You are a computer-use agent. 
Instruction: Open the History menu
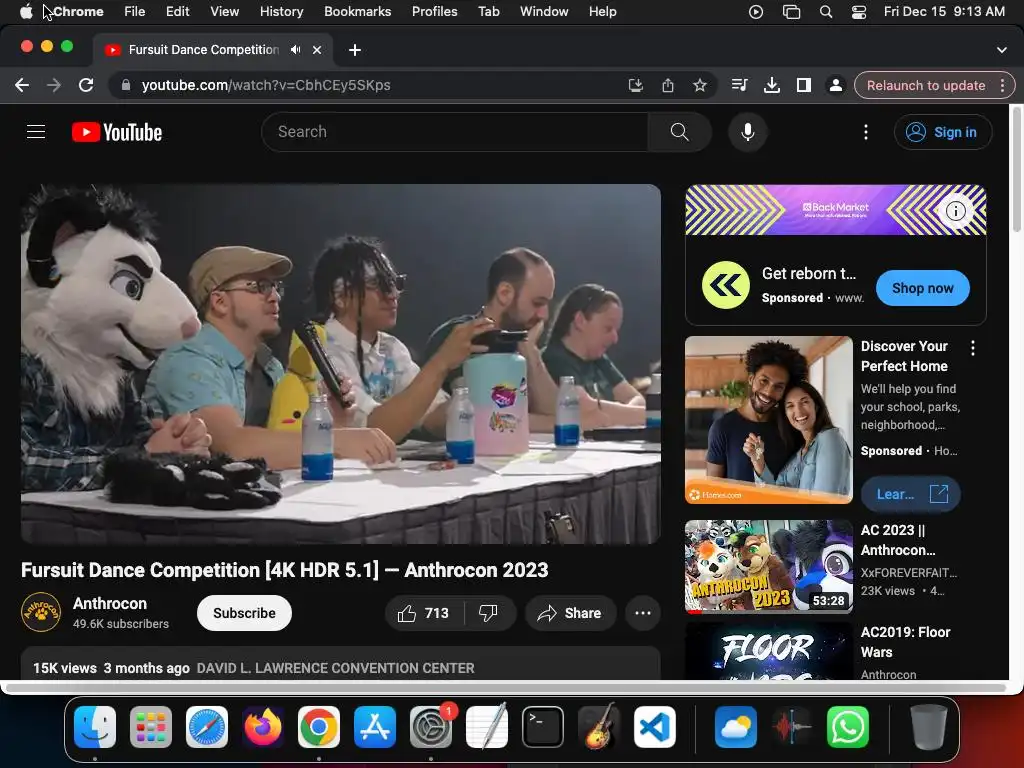(x=281, y=12)
